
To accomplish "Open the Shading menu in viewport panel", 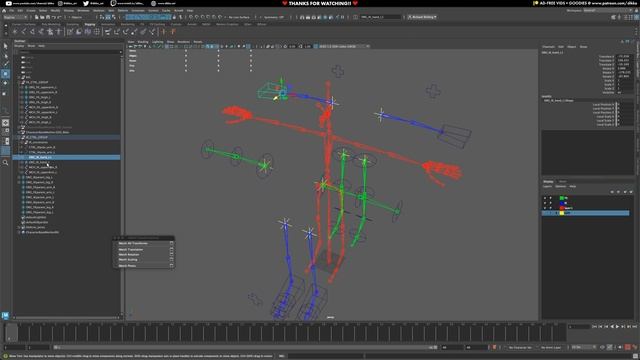I will click(143, 42).
